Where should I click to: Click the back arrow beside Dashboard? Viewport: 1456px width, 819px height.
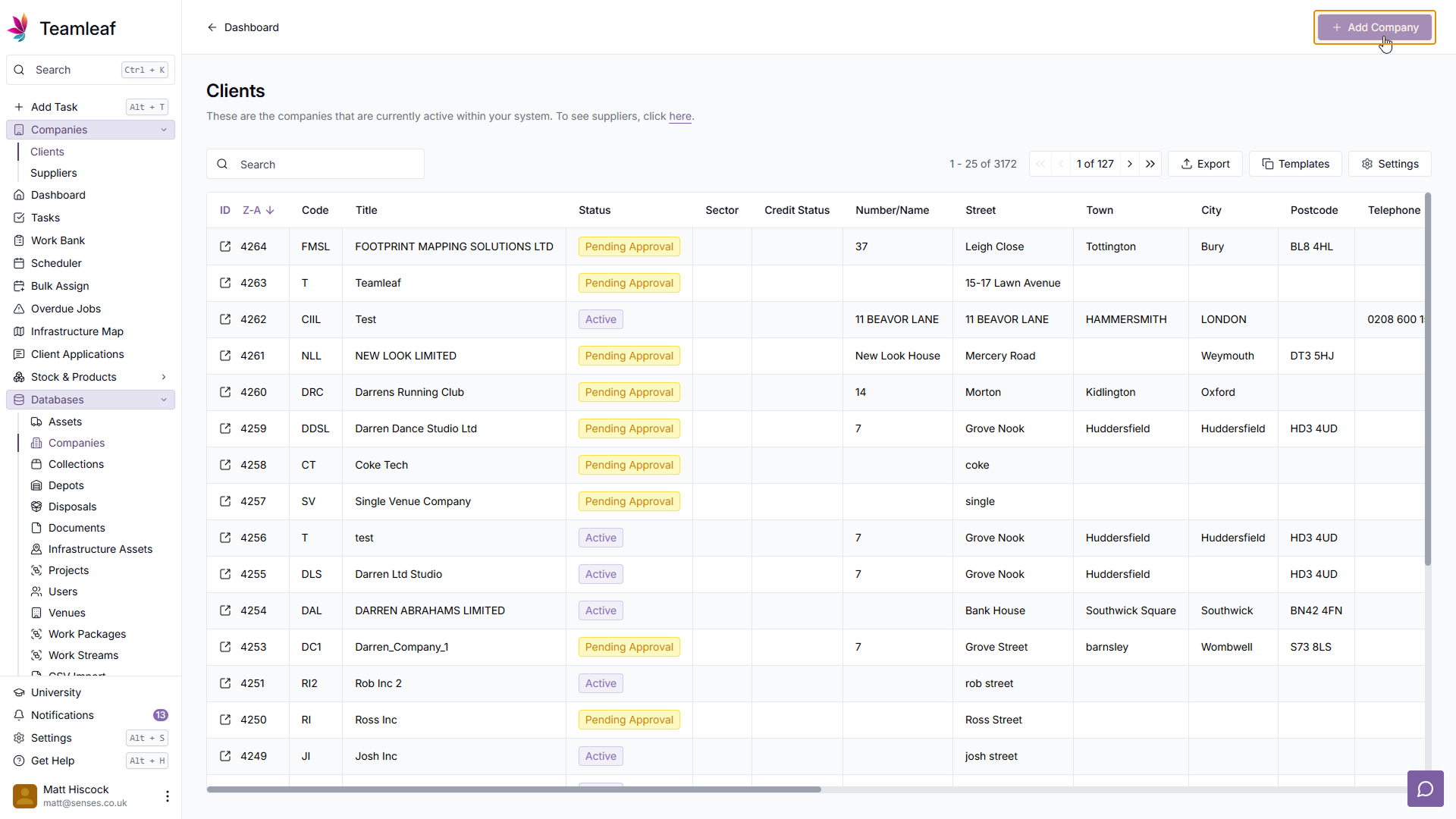tap(212, 27)
